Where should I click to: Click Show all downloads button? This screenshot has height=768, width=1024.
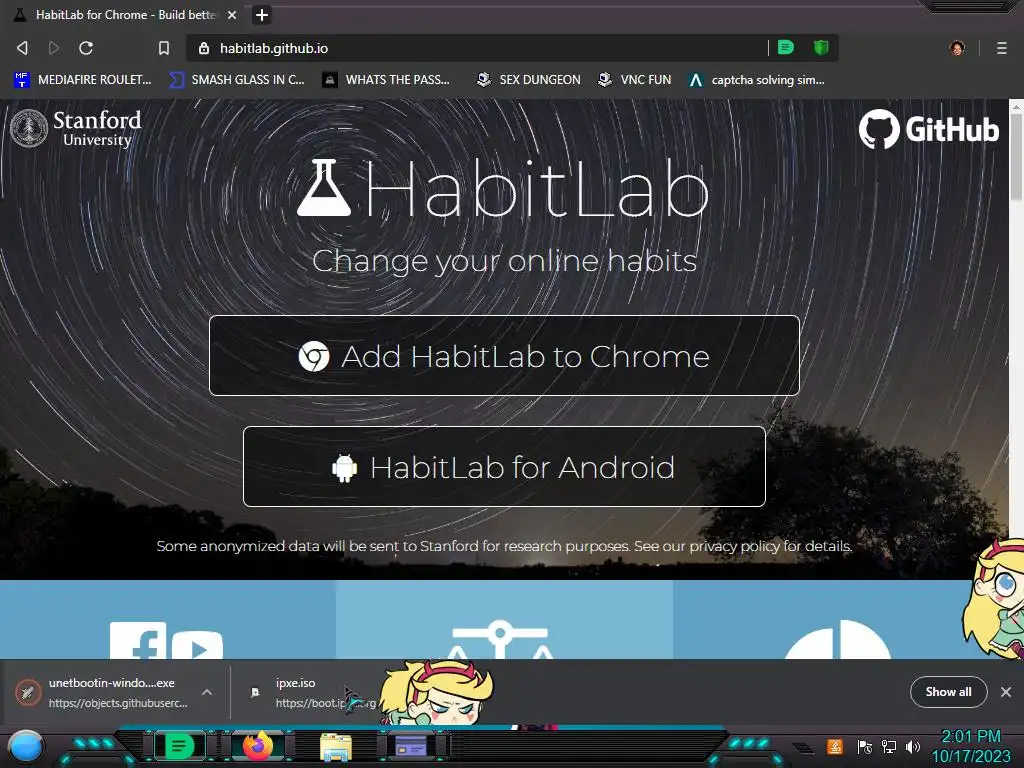948,692
